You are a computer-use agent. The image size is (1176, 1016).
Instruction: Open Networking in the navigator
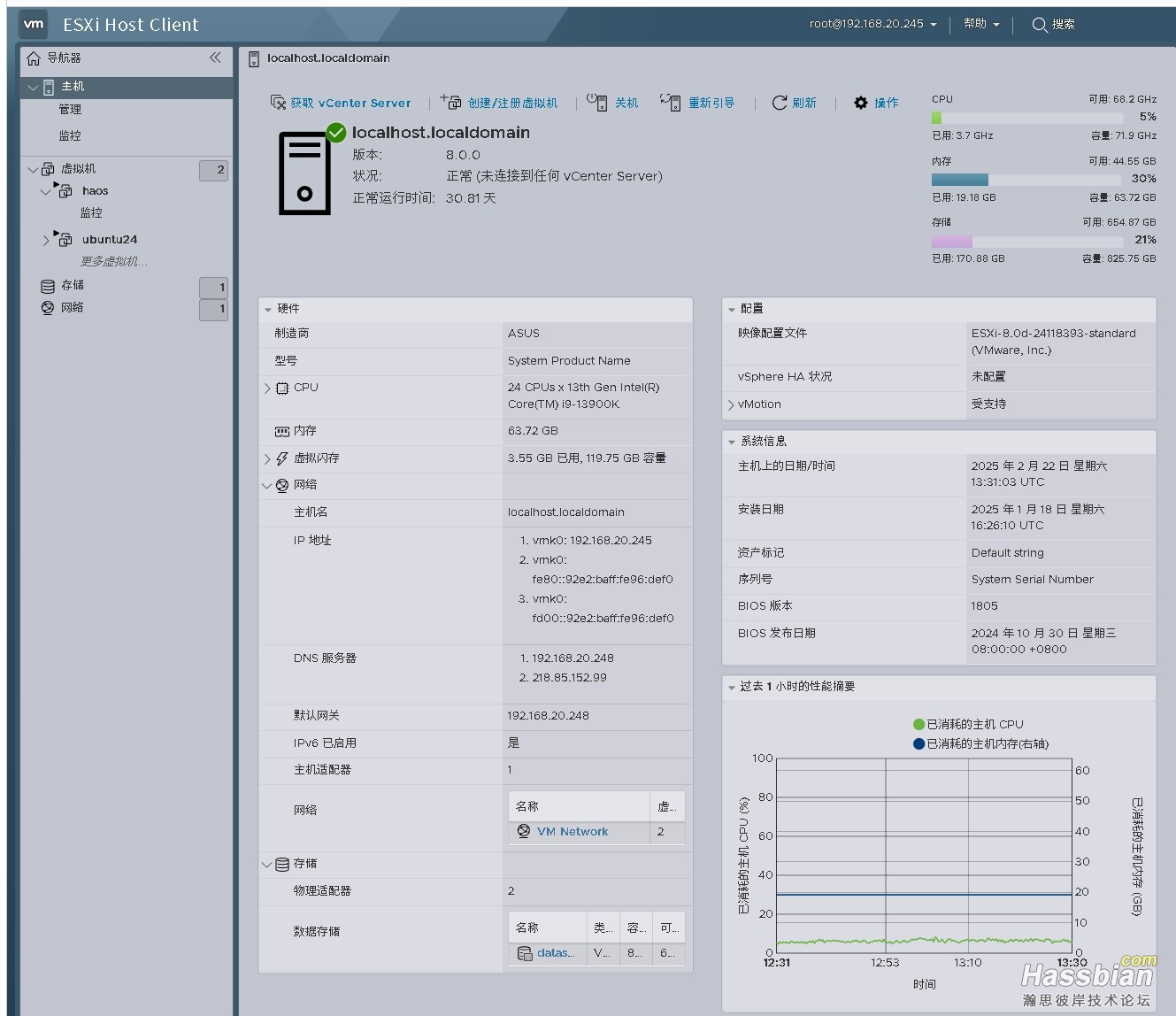tap(73, 307)
